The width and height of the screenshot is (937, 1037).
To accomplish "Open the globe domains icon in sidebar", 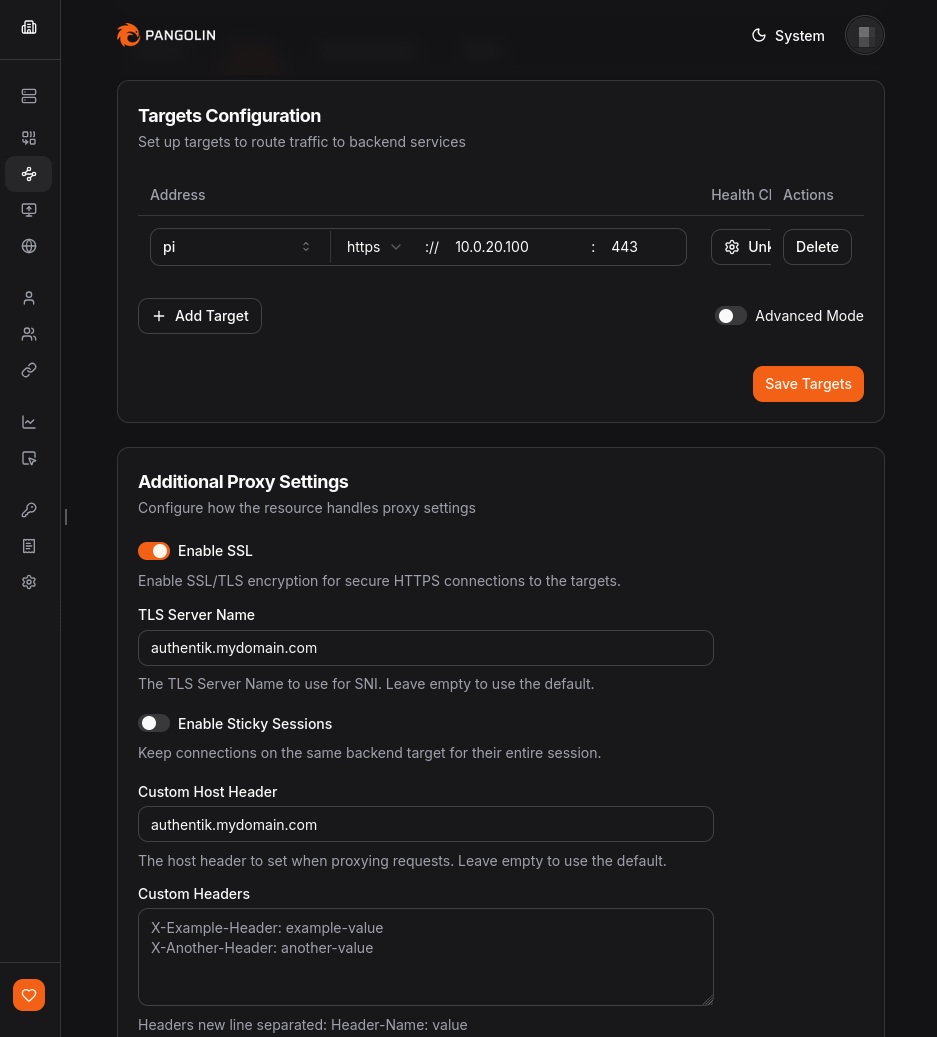I will click(x=29, y=246).
